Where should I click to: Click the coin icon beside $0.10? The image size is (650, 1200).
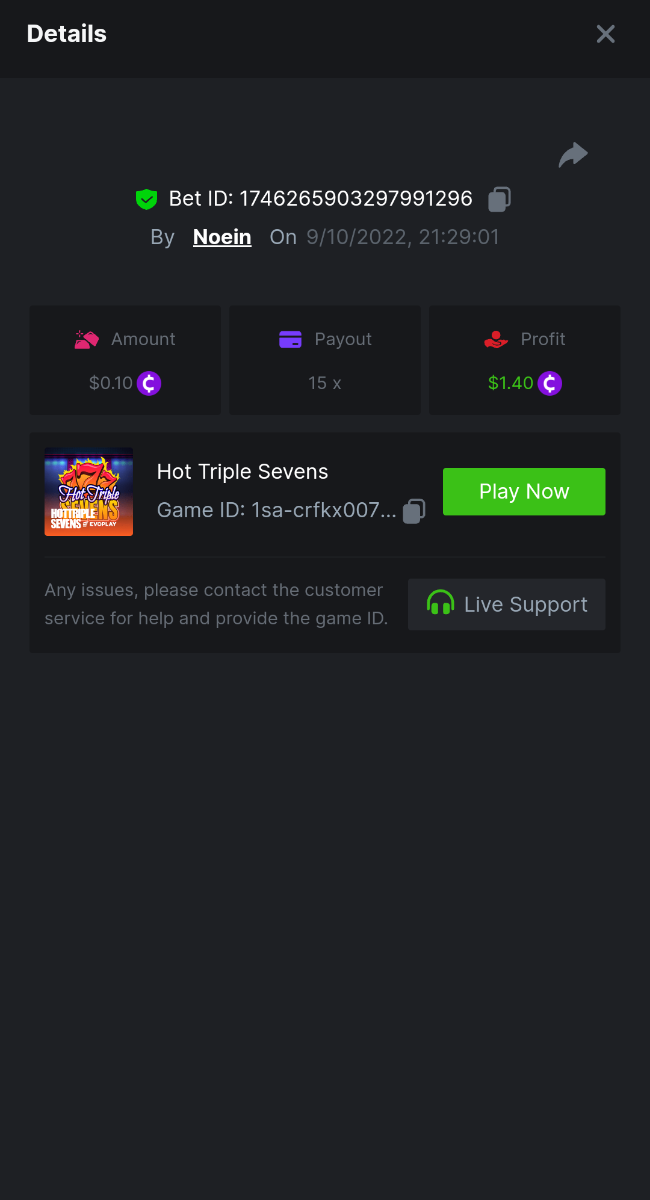coord(149,383)
